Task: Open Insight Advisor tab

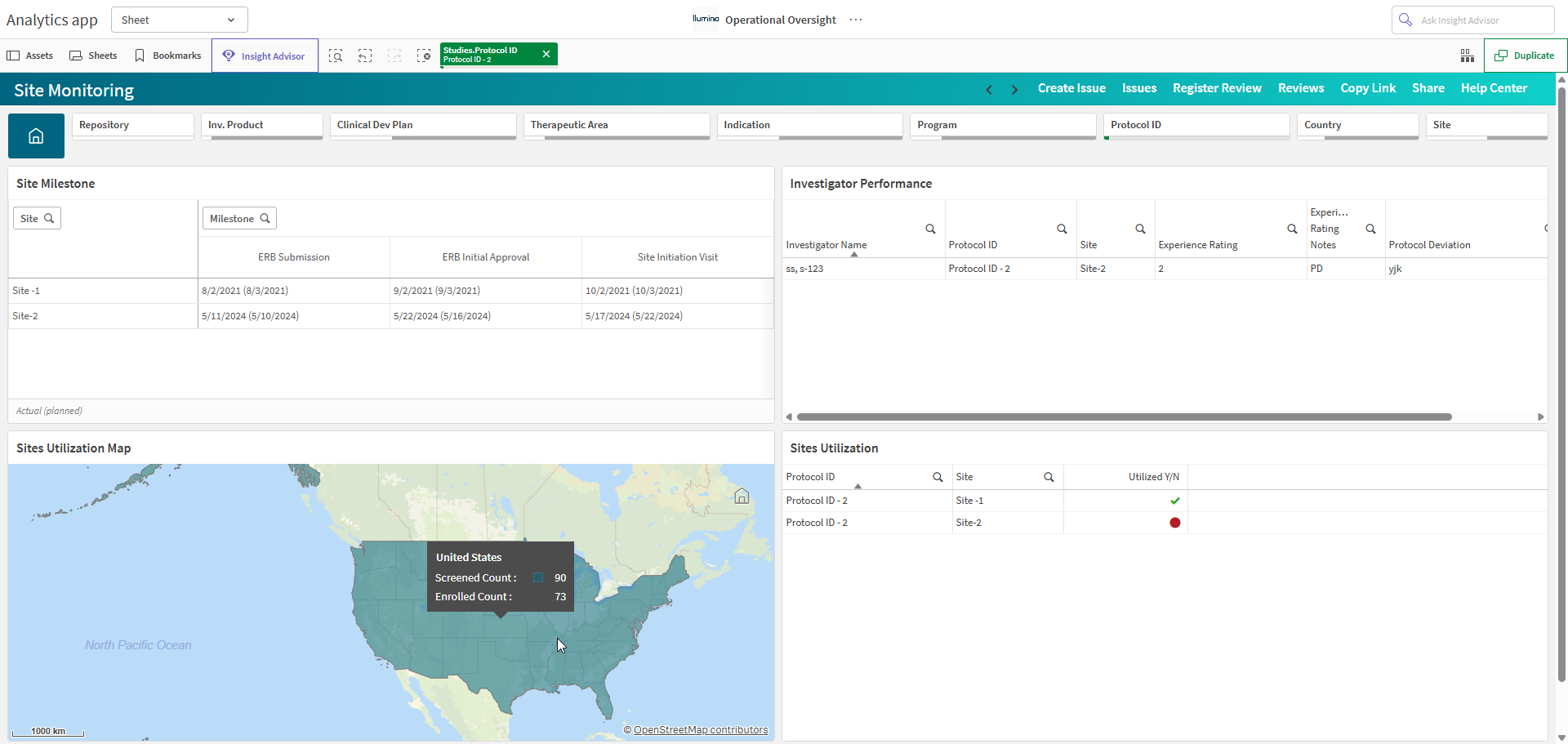Action: pyautogui.click(x=265, y=56)
